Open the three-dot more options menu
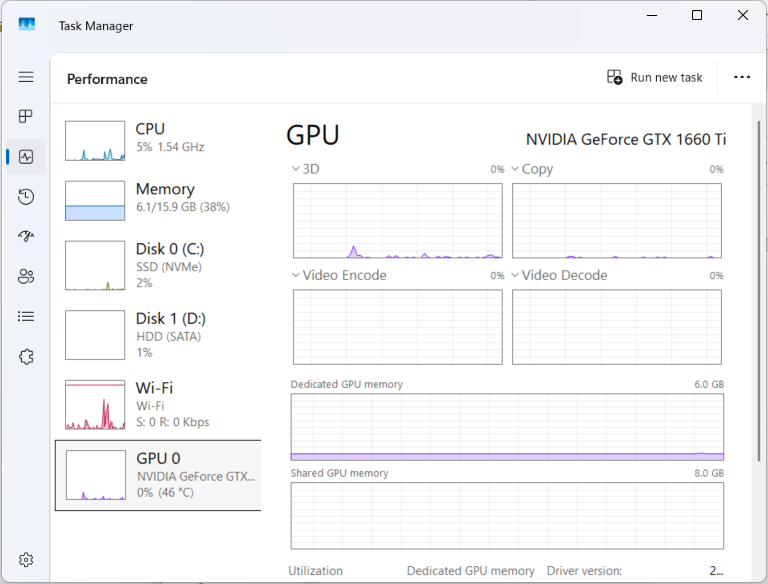 click(741, 77)
